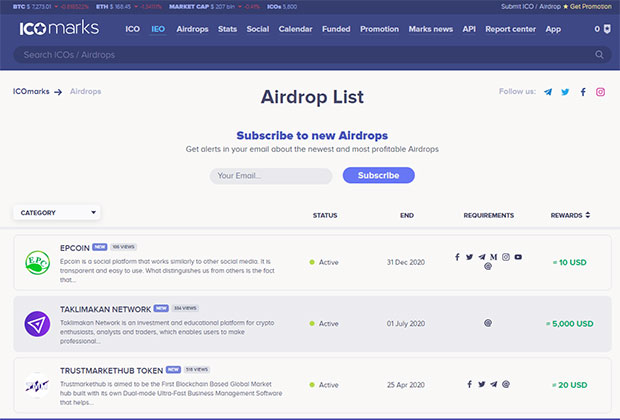This screenshot has height=420, width=620.
Task: Click EPCOIN Medium requirement icon
Action: click(x=493, y=257)
